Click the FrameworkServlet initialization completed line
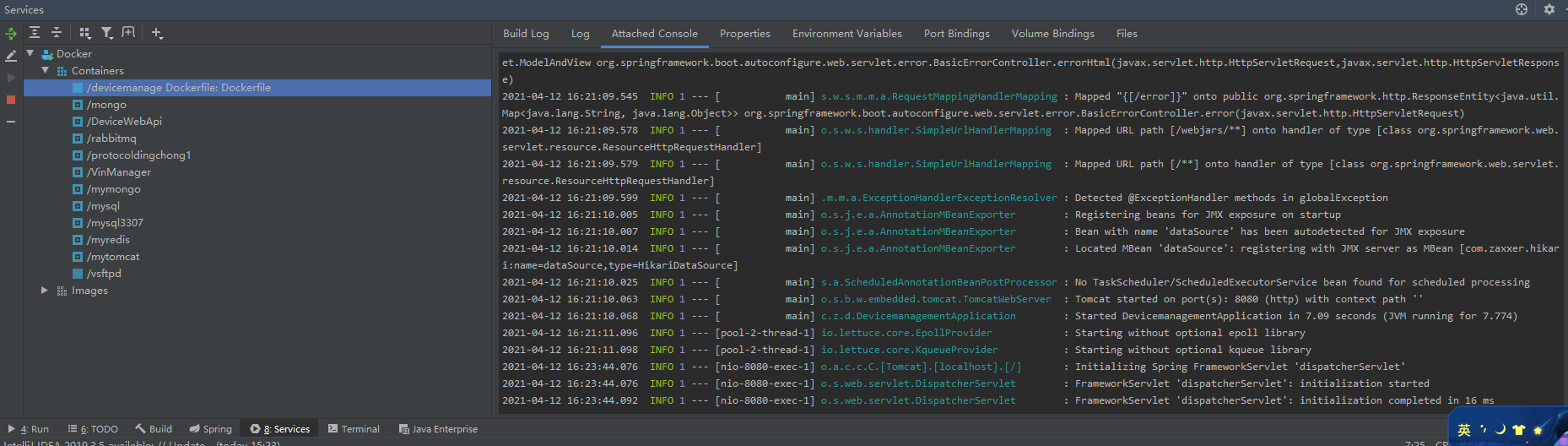This screenshot has width=1568, height=446. click(x=998, y=400)
